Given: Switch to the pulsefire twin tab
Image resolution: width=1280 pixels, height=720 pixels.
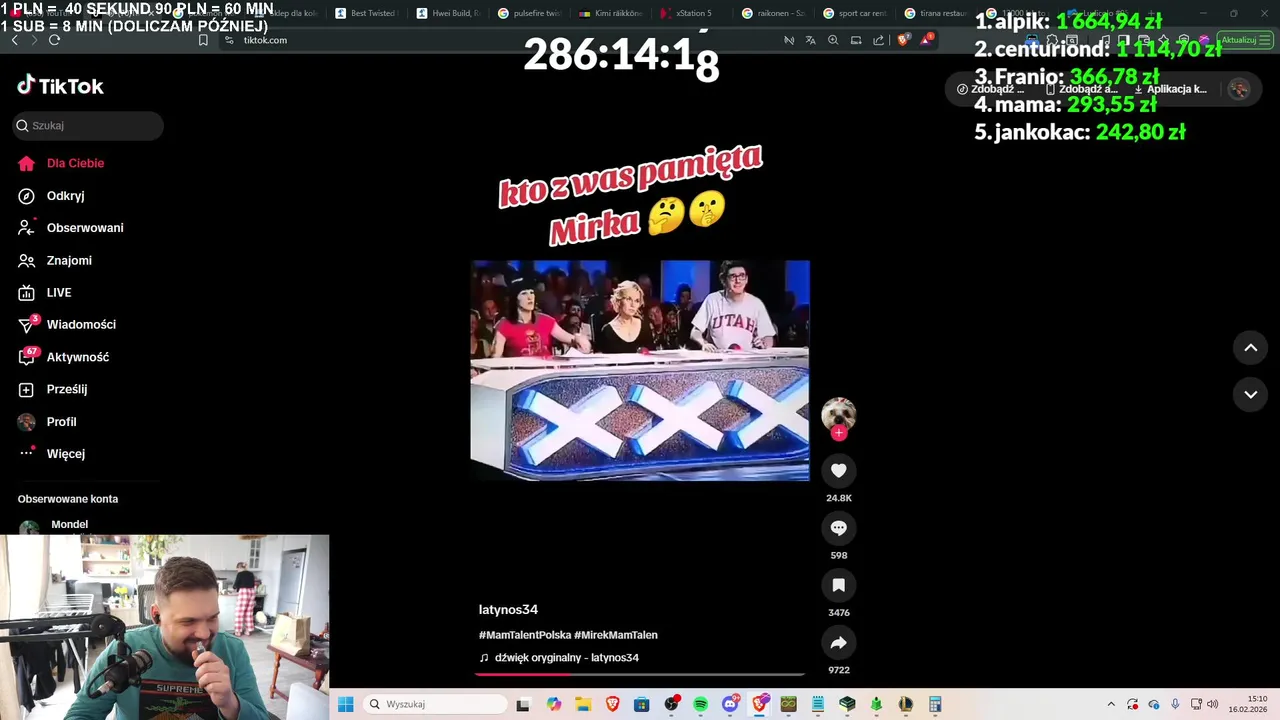Looking at the screenshot, I should coord(531,13).
